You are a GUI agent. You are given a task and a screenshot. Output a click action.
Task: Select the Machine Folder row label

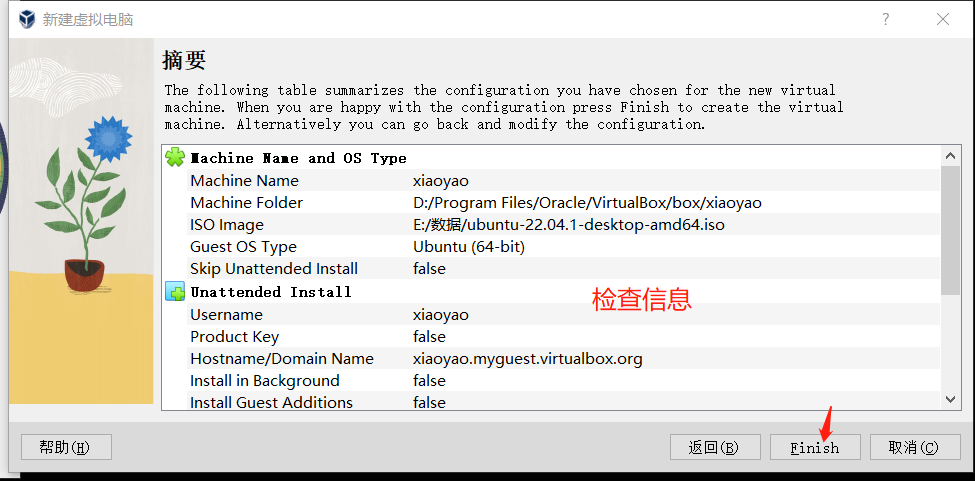[247, 203]
